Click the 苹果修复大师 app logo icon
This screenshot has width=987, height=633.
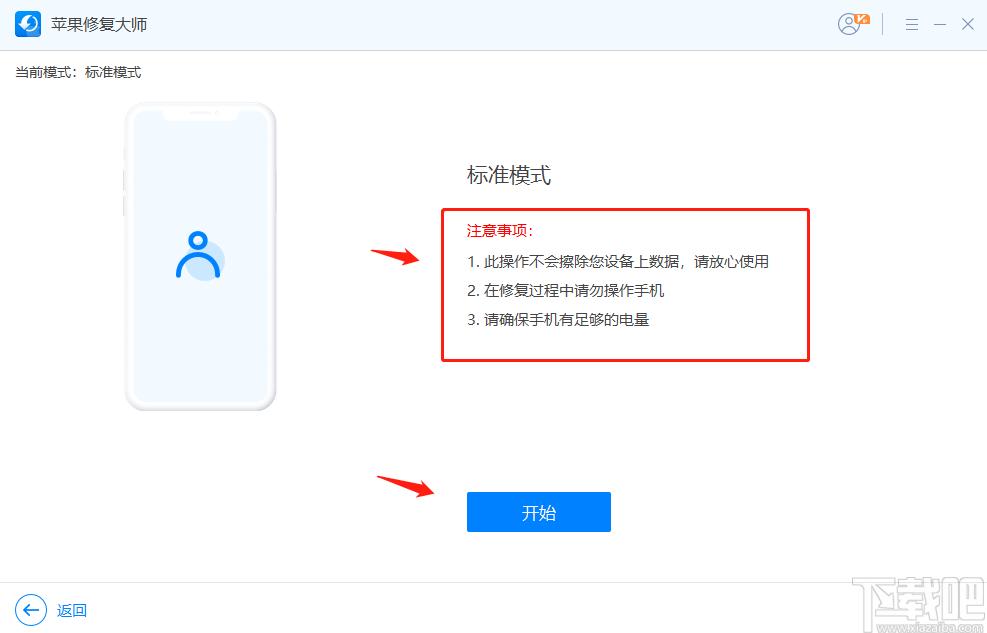click(x=28, y=24)
